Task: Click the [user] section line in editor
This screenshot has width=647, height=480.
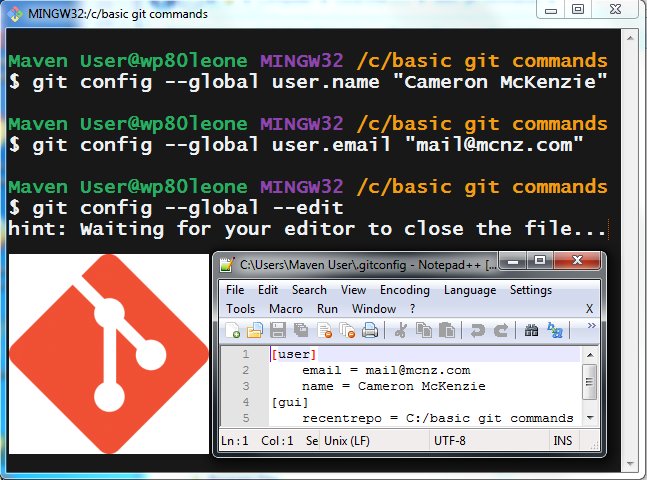Action: 294,354
